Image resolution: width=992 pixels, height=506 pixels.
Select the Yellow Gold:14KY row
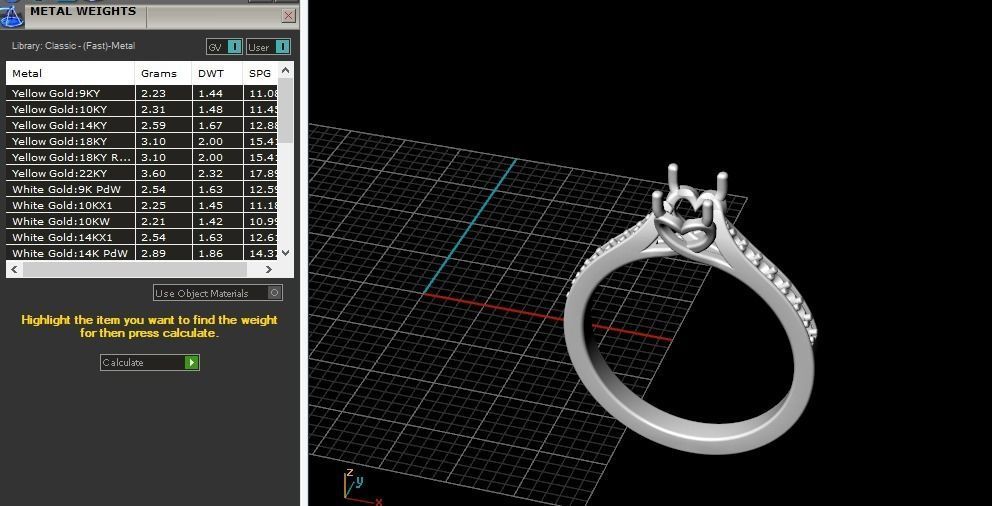(142, 125)
